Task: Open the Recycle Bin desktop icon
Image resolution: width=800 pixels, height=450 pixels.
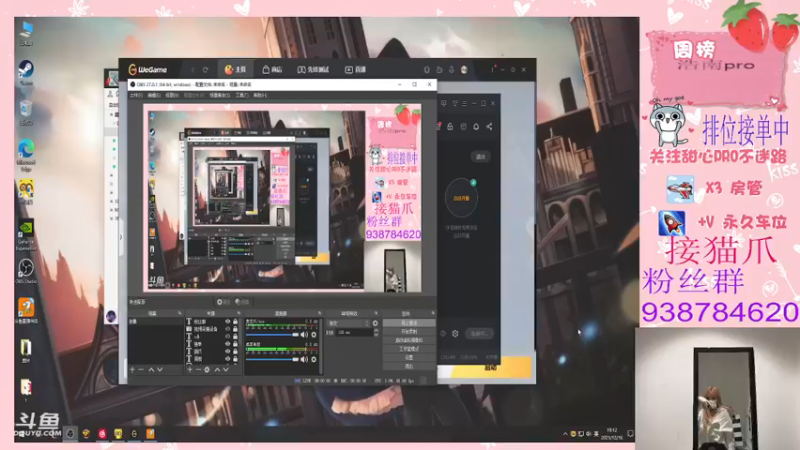Action: coord(26,113)
